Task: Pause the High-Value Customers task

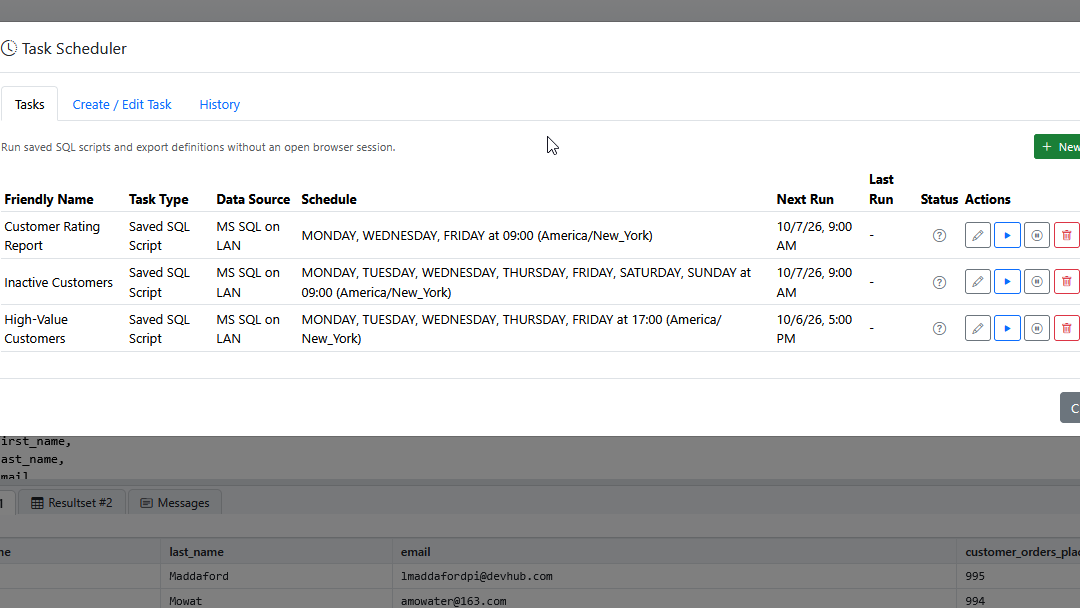Action: point(1037,328)
